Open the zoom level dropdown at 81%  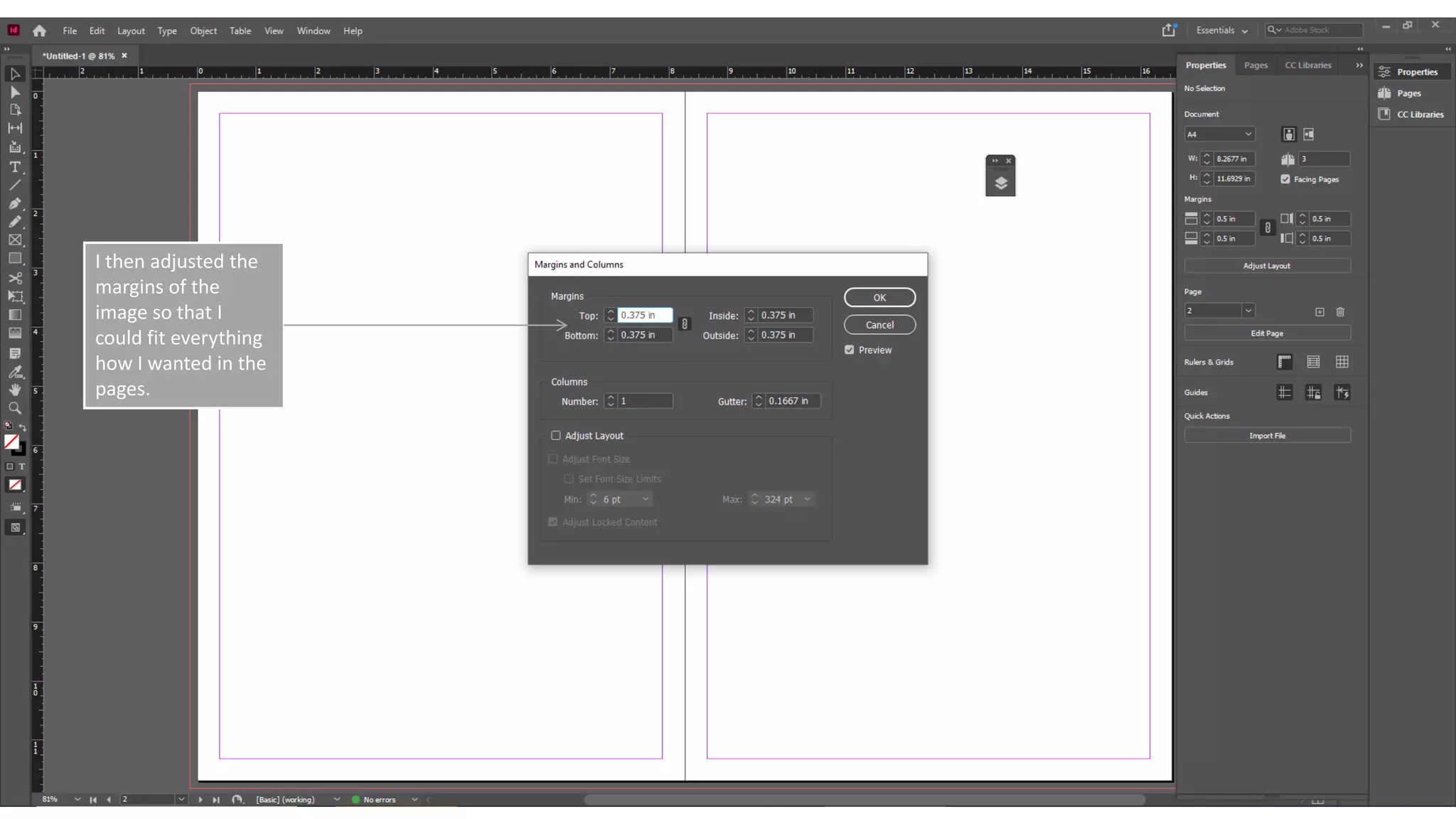(77, 799)
